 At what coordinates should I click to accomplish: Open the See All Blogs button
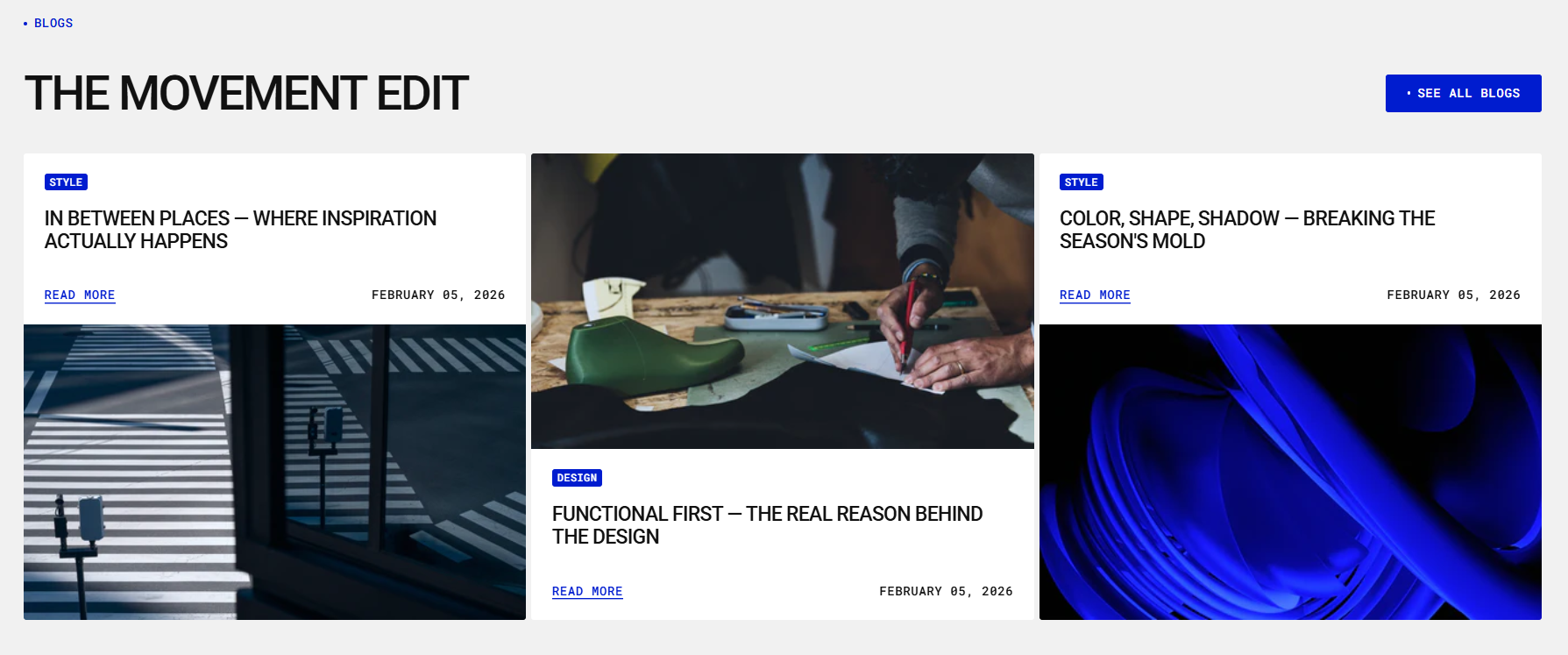[x=1463, y=93]
